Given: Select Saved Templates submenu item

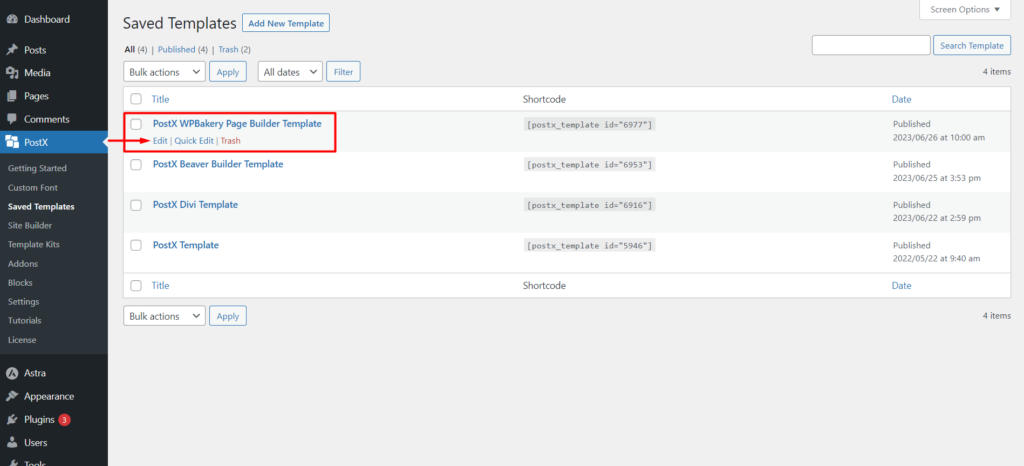Looking at the screenshot, I should pyautogui.click(x=41, y=207).
